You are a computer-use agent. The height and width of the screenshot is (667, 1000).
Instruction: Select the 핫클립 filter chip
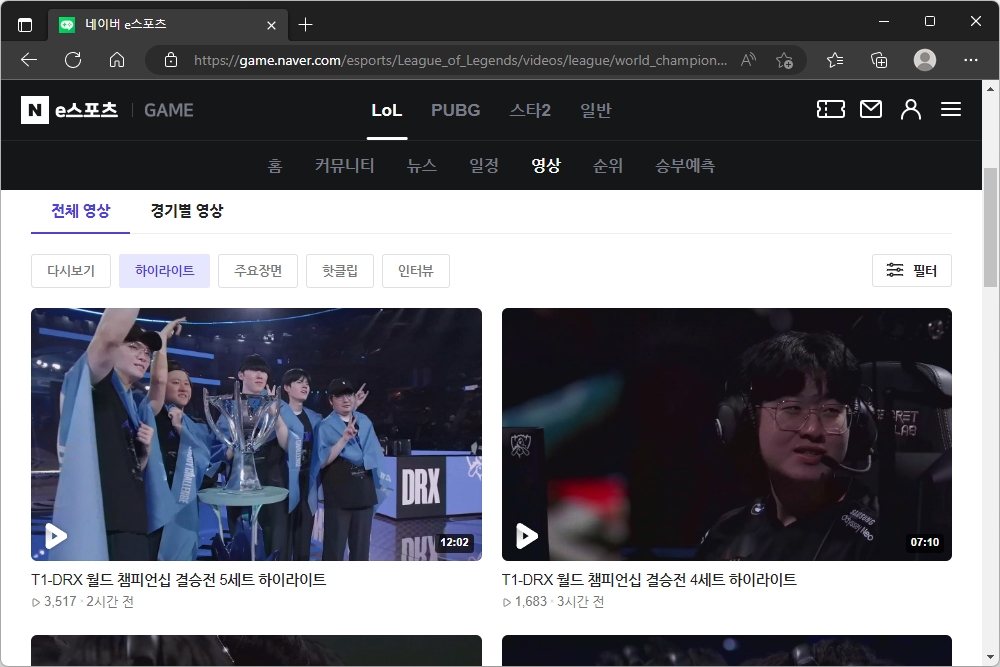tap(340, 271)
